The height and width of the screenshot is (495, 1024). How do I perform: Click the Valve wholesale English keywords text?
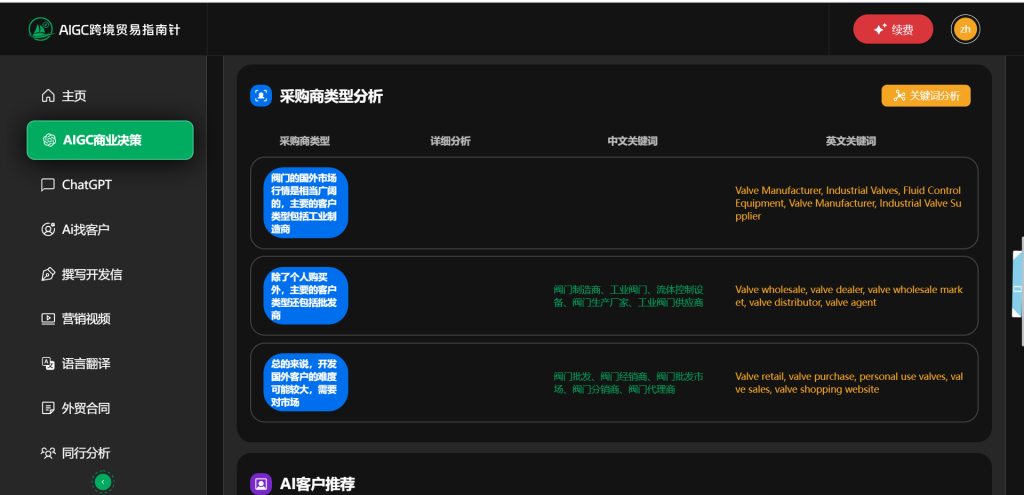click(x=848, y=296)
